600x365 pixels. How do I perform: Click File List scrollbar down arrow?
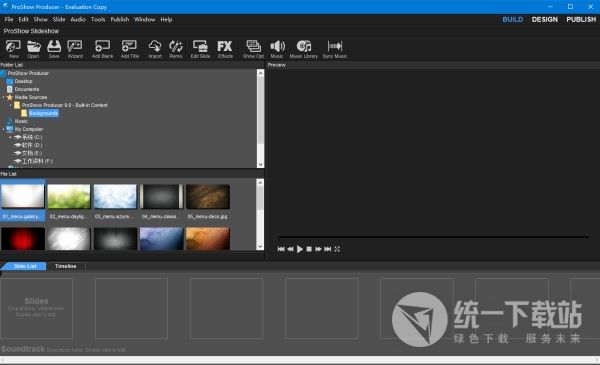(260, 246)
